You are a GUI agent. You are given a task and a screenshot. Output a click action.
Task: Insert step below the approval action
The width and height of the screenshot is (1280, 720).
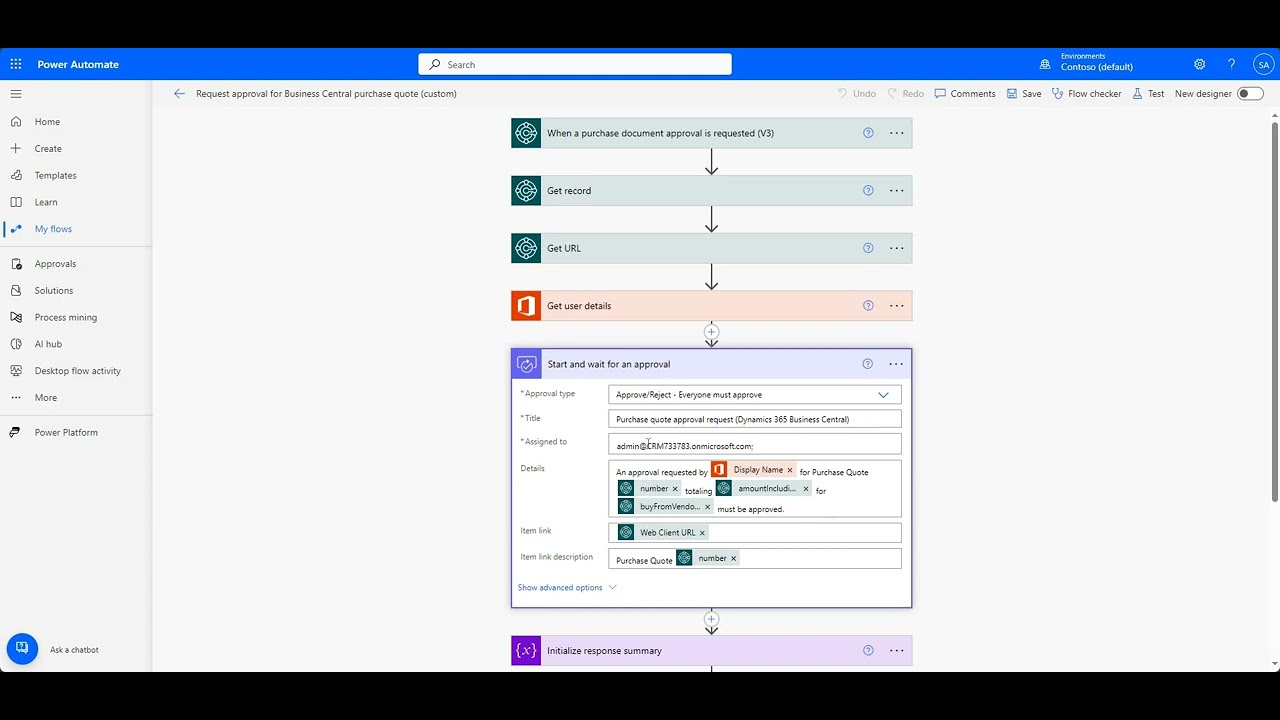coord(712,619)
